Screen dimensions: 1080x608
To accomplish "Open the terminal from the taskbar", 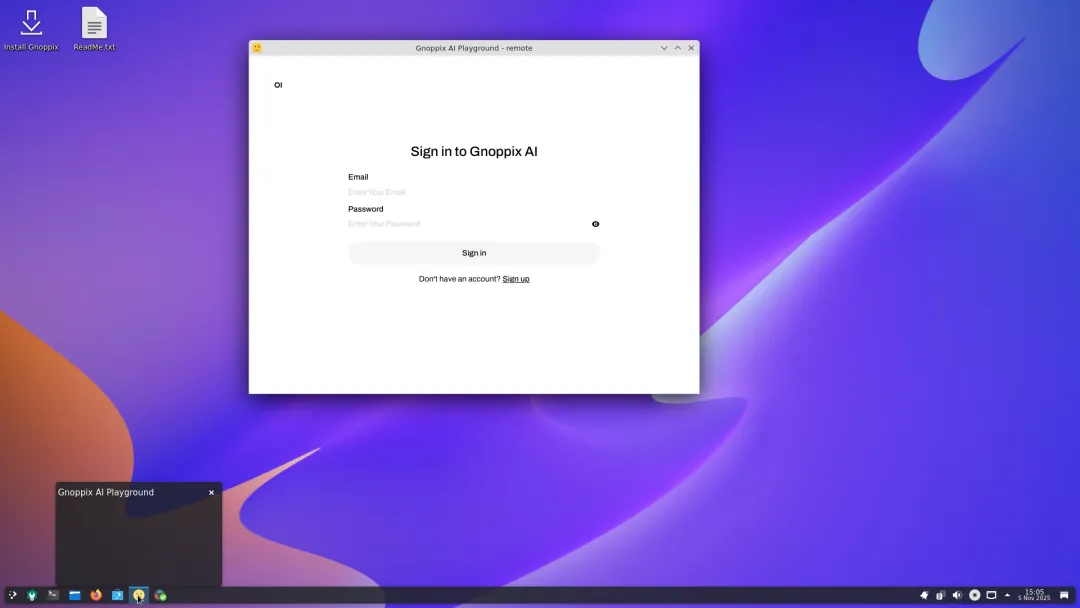I will [x=53, y=595].
